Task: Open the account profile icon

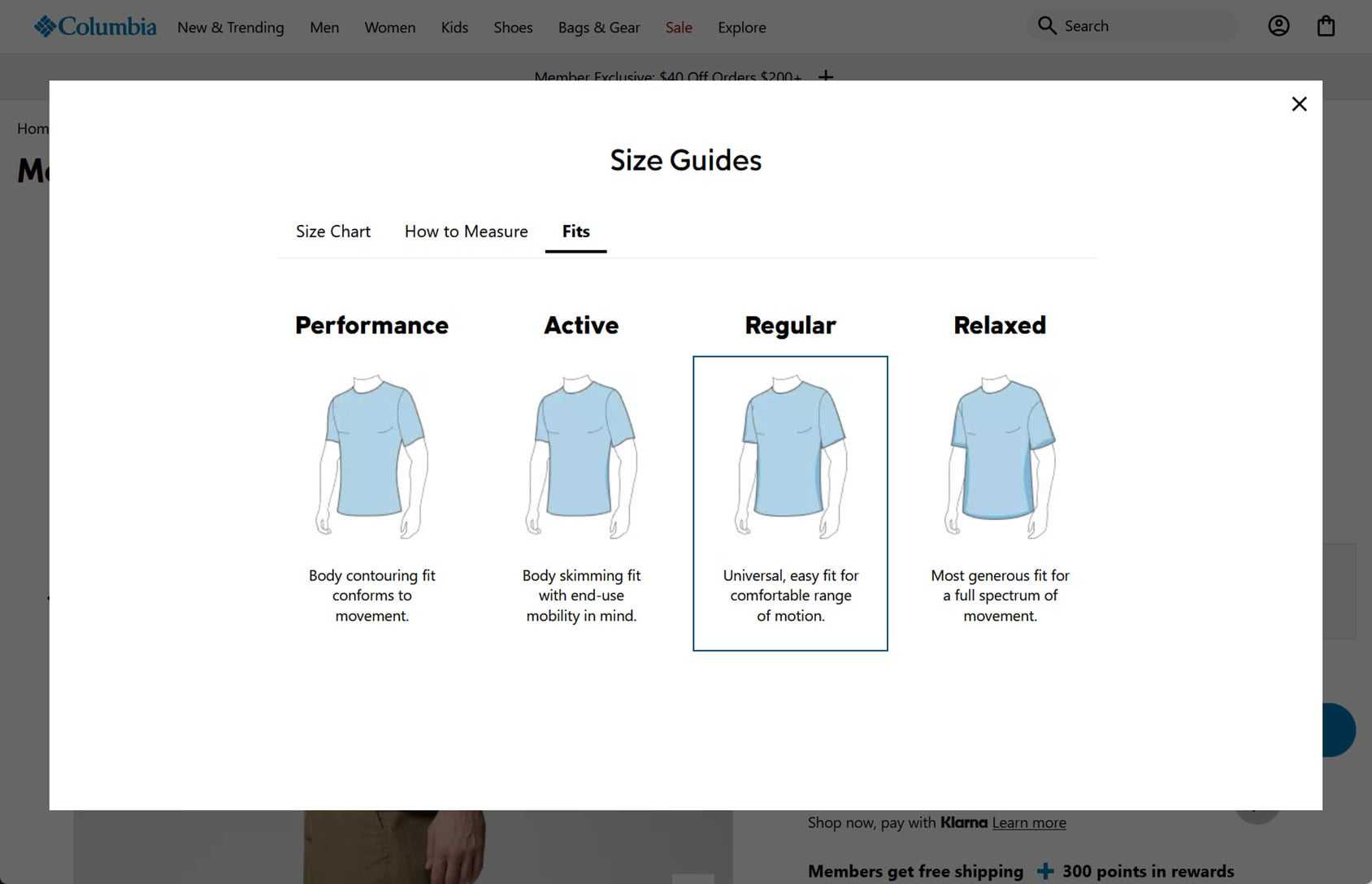Action: pos(1279,26)
